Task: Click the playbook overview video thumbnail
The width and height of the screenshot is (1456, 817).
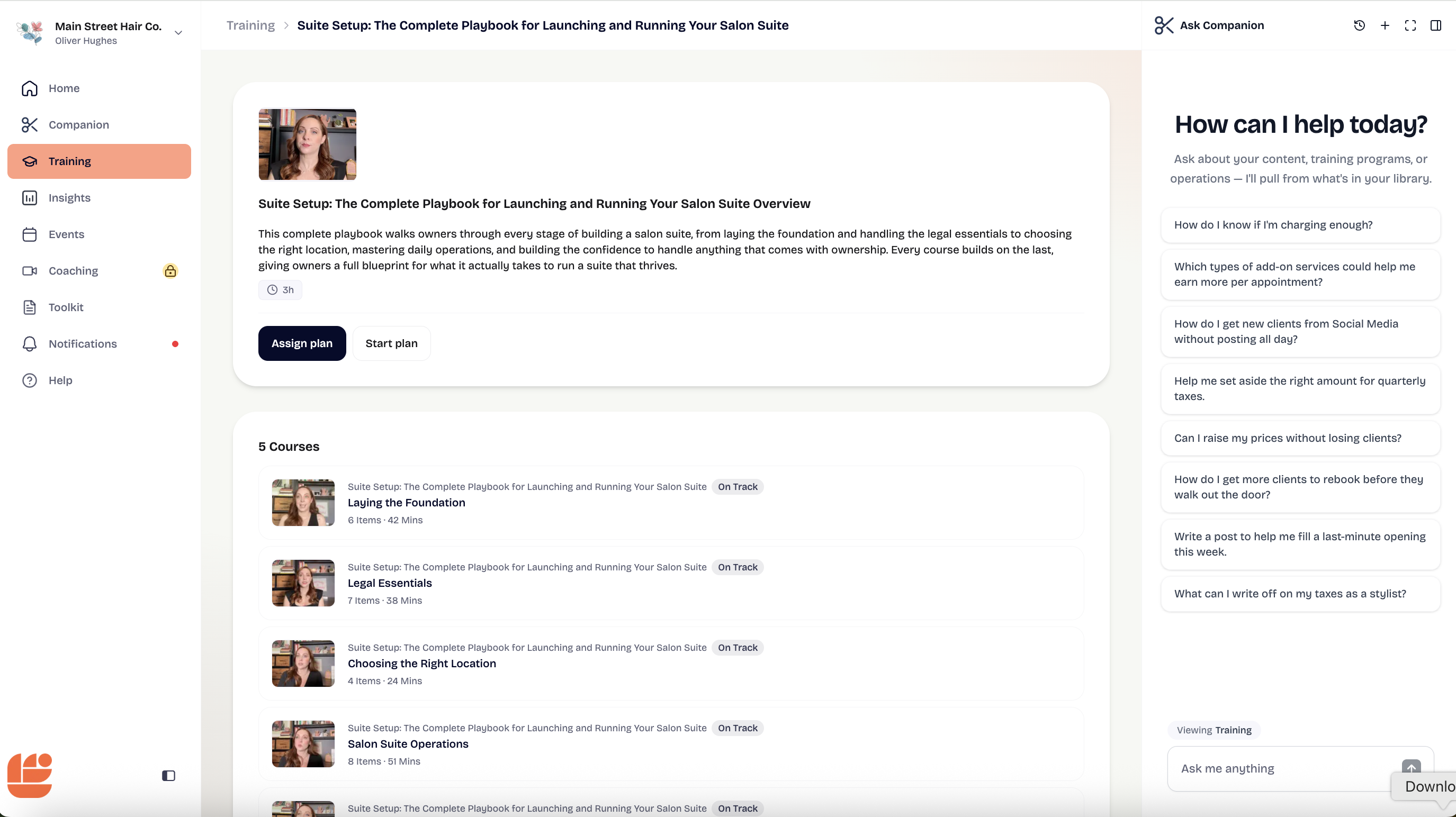Action: click(x=308, y=144)
